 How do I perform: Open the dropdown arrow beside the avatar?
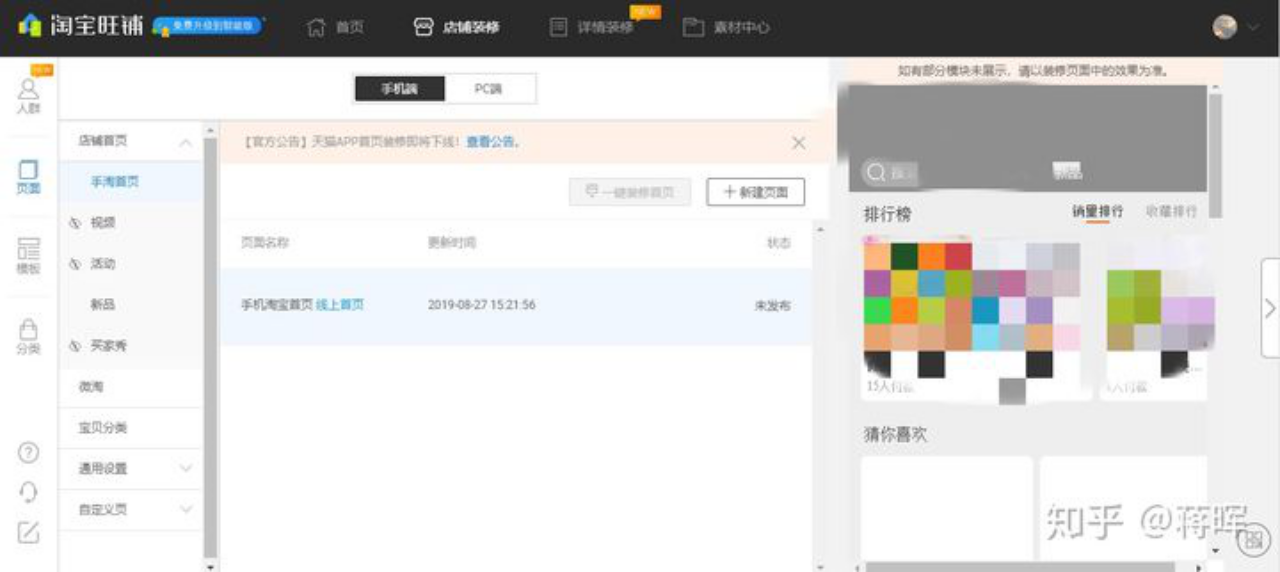pos(1253,28)
